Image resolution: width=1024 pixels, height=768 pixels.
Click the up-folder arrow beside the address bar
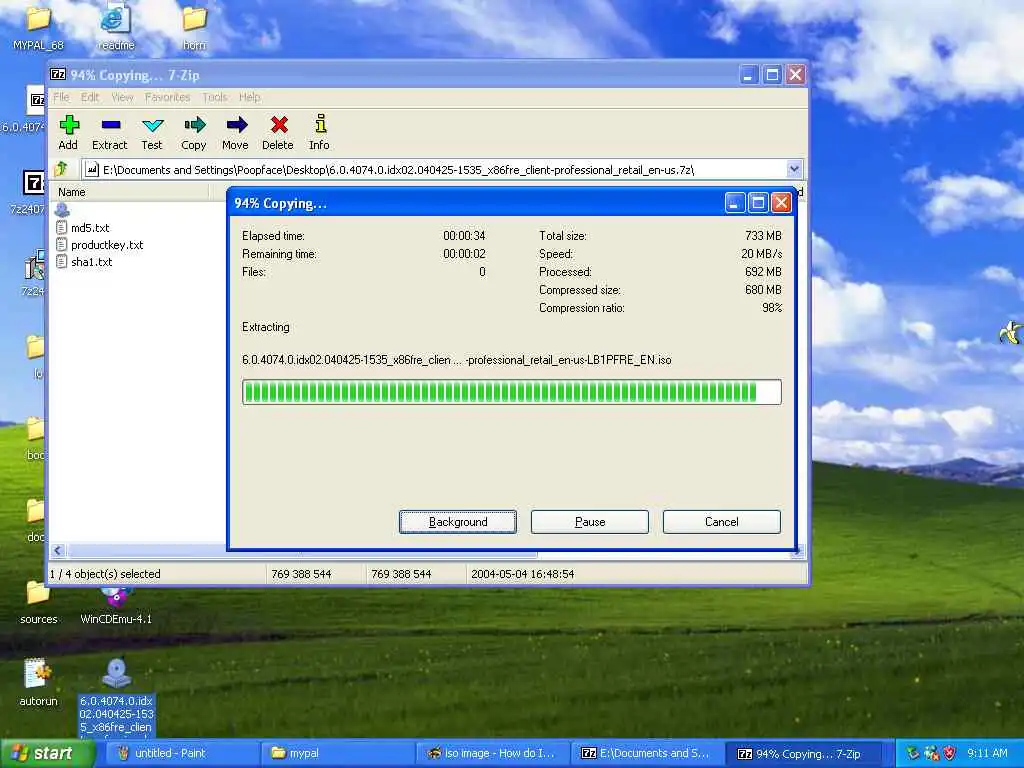[61, 169]
